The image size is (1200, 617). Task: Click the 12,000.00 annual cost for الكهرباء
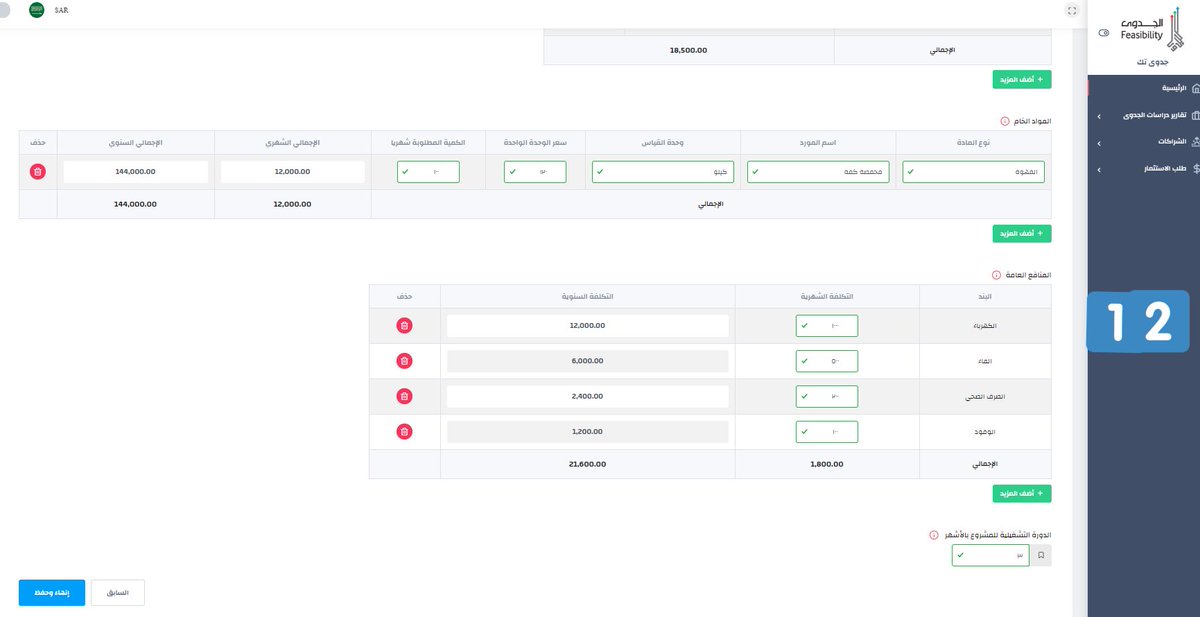coord(588,326)
